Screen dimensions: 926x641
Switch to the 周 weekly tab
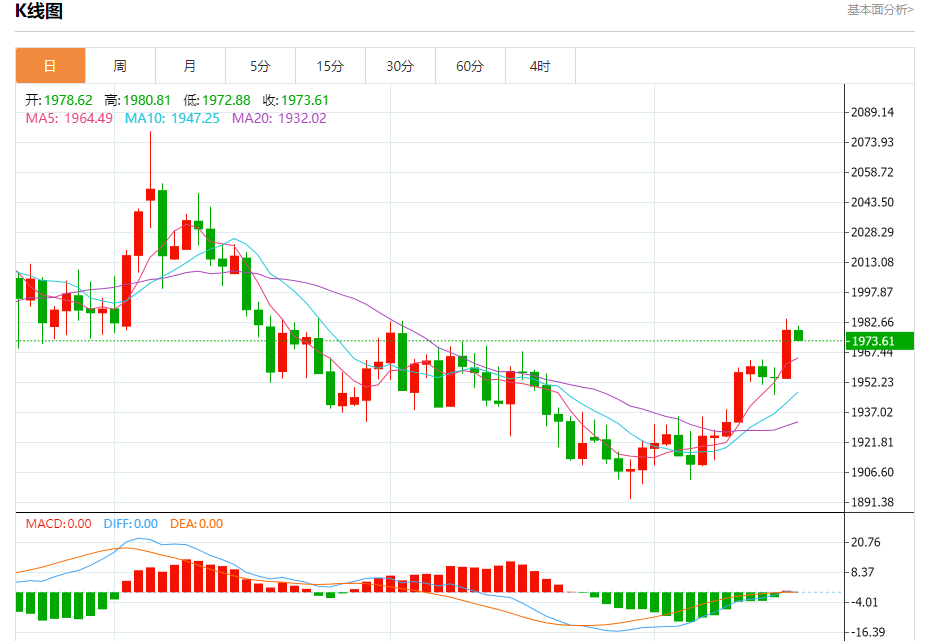120,66
